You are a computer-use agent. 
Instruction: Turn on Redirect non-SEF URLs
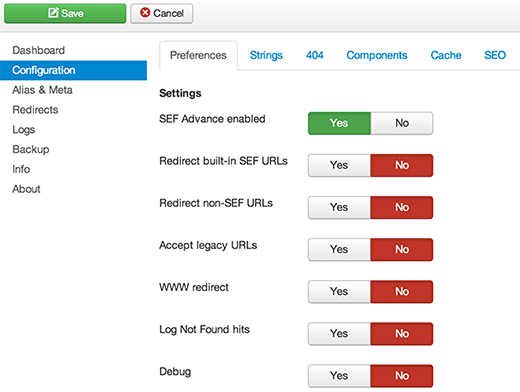[339, 207]
